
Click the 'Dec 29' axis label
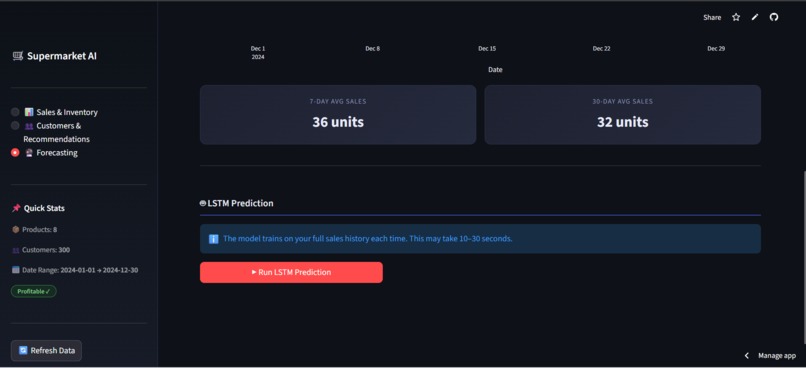coord(716,48)
